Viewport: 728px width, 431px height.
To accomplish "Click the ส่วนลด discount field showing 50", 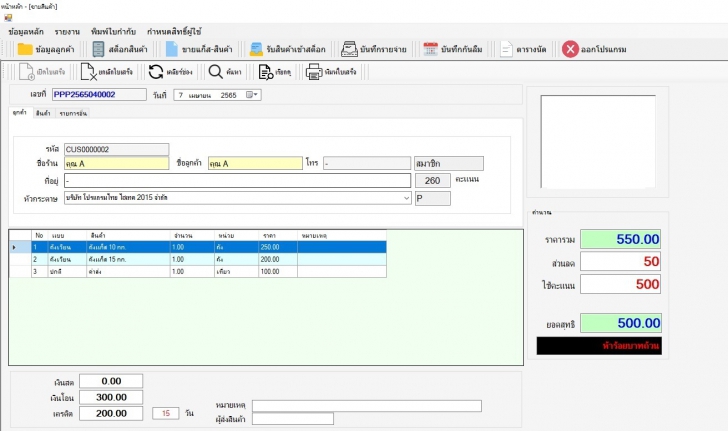I will click(x=622, y=261).
